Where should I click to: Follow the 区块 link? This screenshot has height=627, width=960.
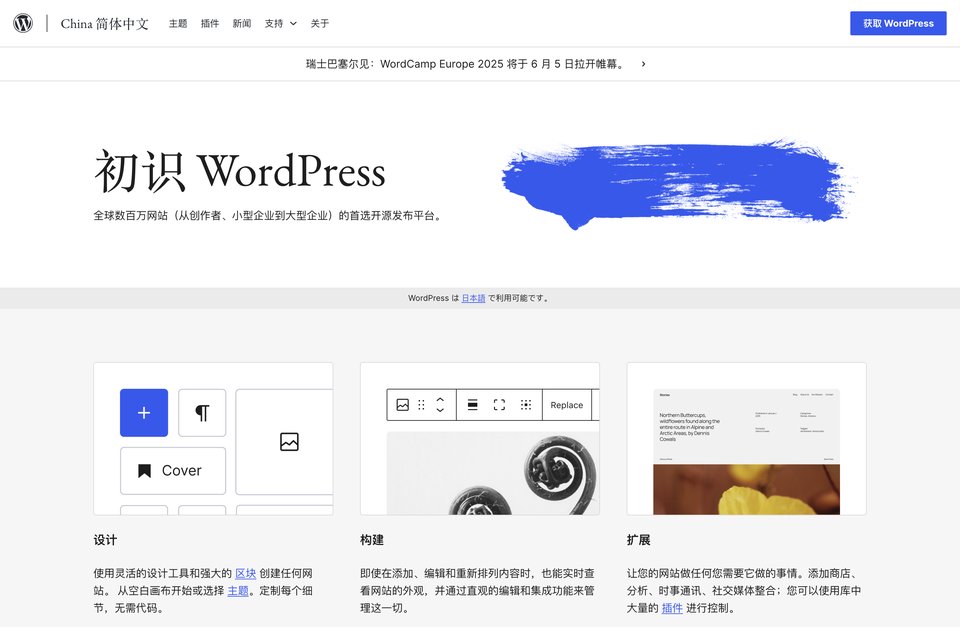(246, 573)
